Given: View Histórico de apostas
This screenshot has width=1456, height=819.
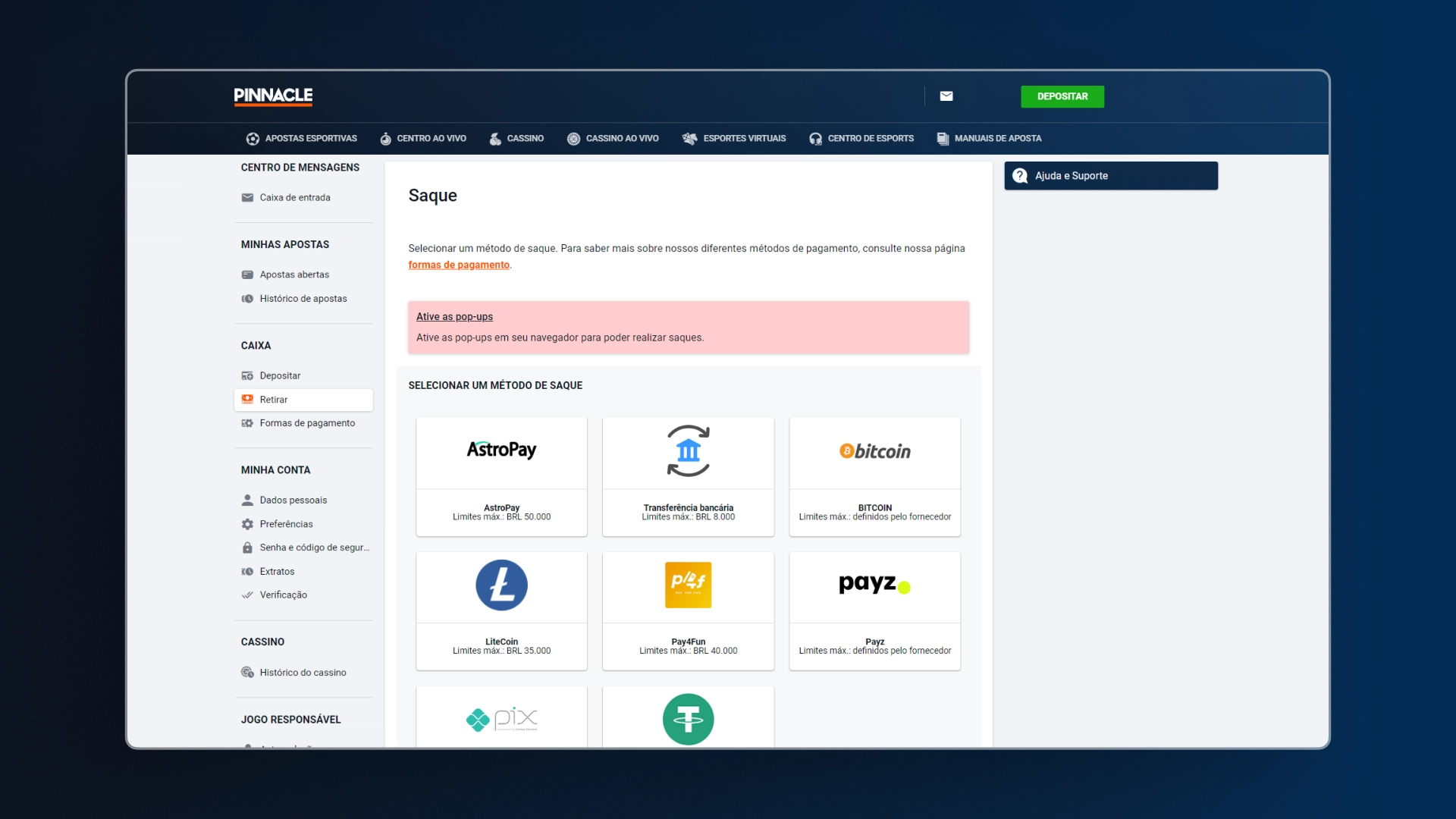Looking at the screenshot, I should point(303,299).
